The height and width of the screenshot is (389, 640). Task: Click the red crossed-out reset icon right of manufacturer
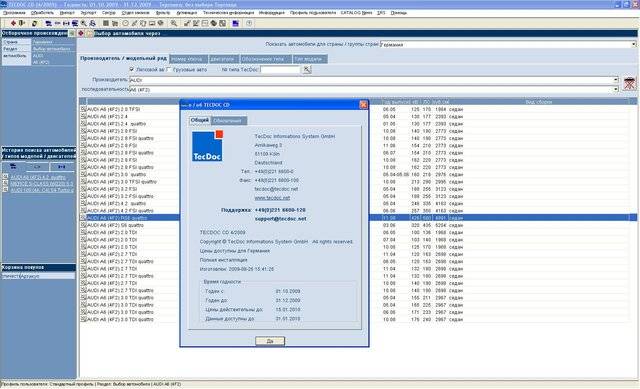click(629, 83)
